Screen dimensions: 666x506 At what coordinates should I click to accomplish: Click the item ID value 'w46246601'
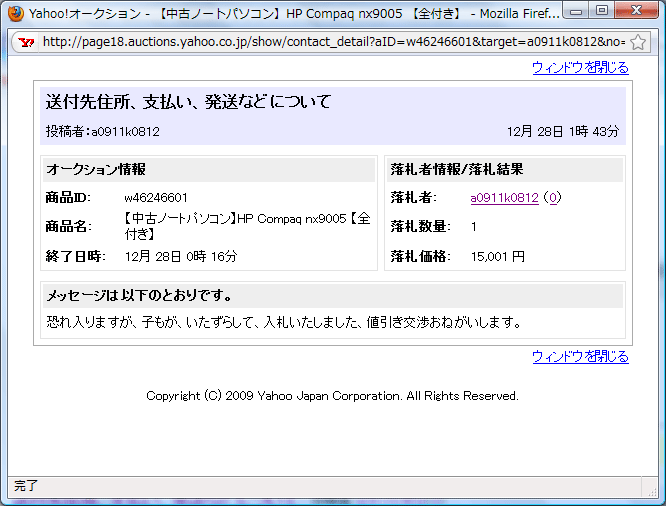coord(156,198)
